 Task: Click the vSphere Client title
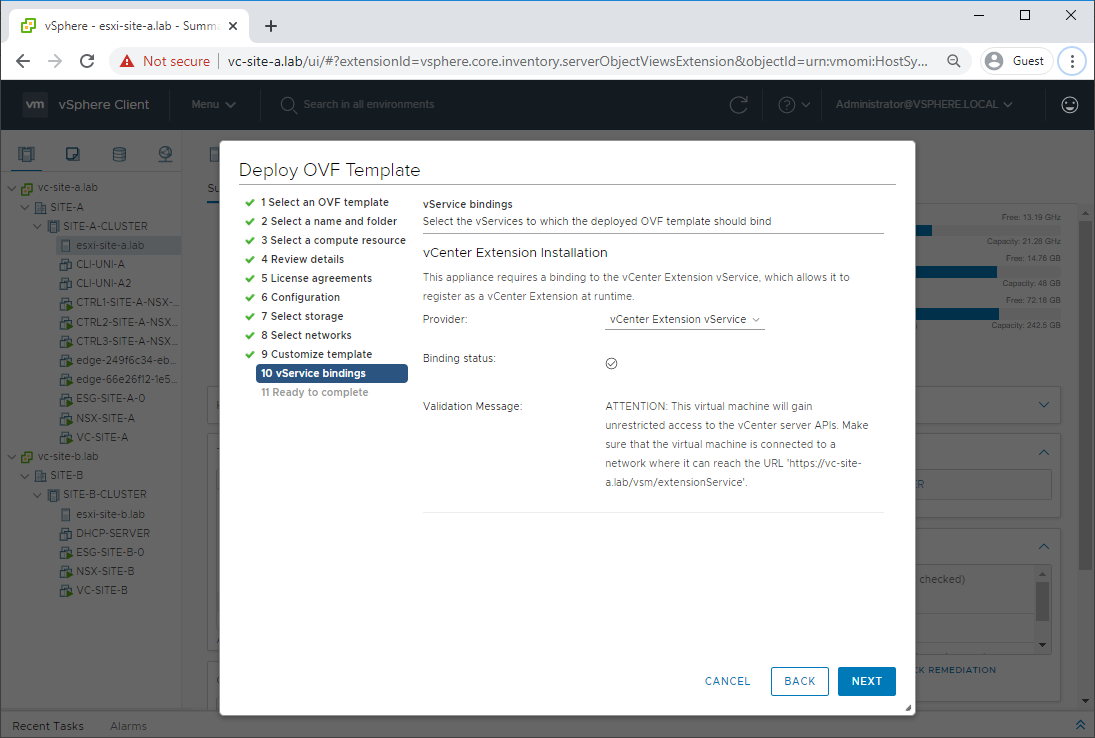[x=103, y=105]
